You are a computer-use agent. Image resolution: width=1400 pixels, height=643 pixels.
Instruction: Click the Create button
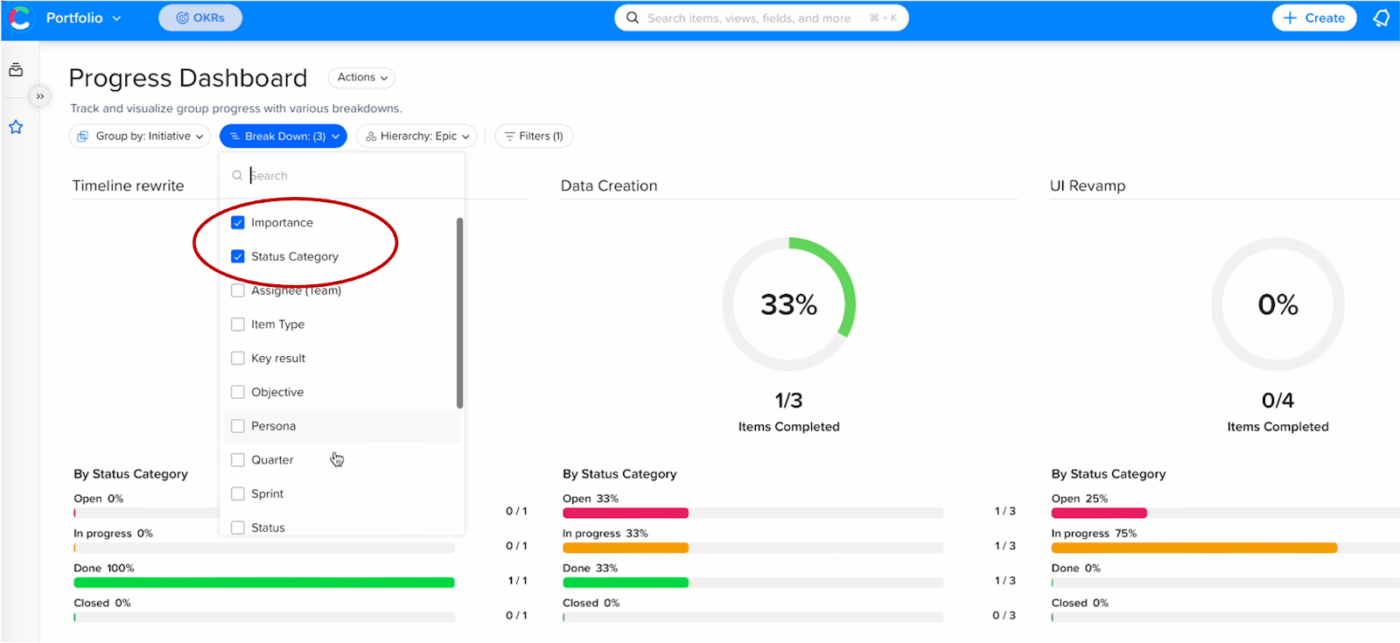click(1314, 18)
